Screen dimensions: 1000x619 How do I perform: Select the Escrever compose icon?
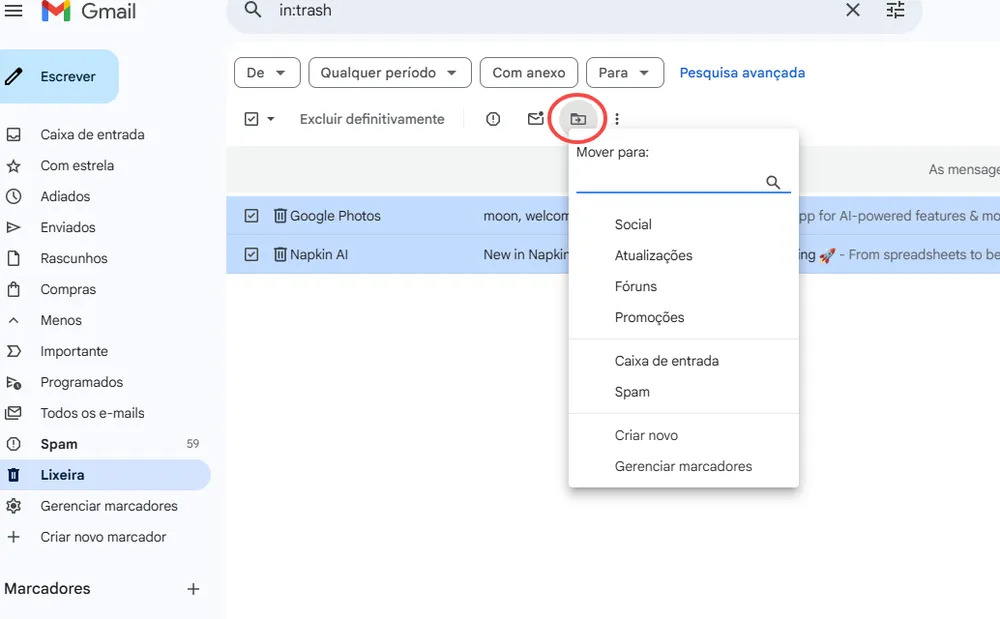click(12, 75)
